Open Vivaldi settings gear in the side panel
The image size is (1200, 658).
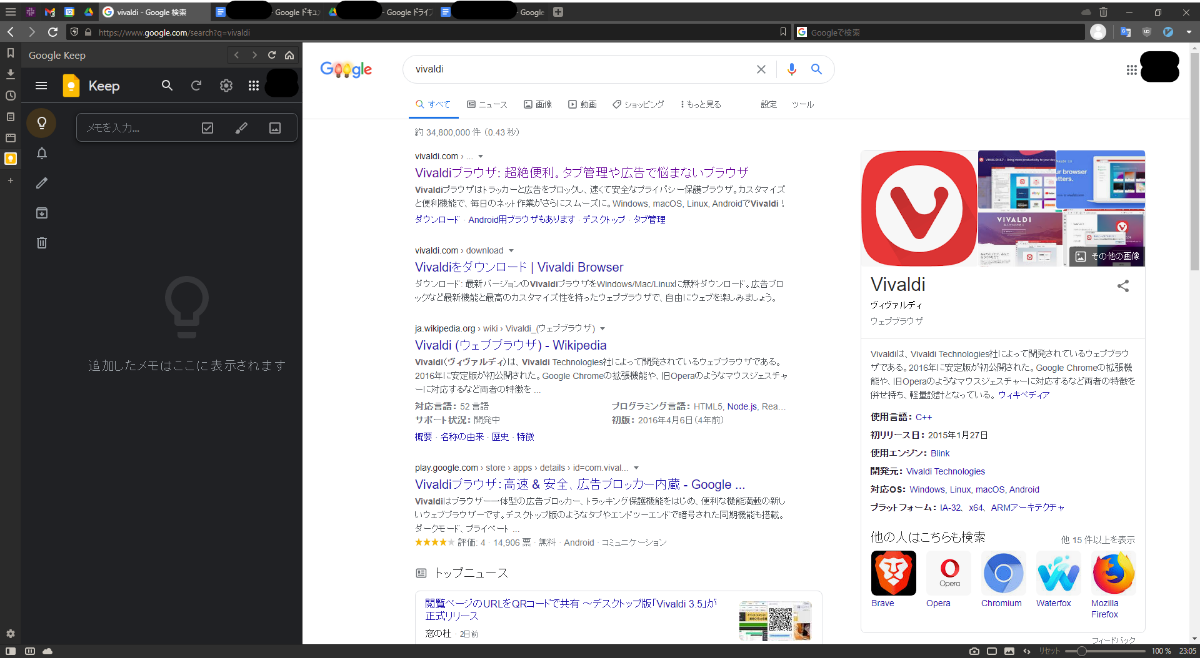point(10,633)
